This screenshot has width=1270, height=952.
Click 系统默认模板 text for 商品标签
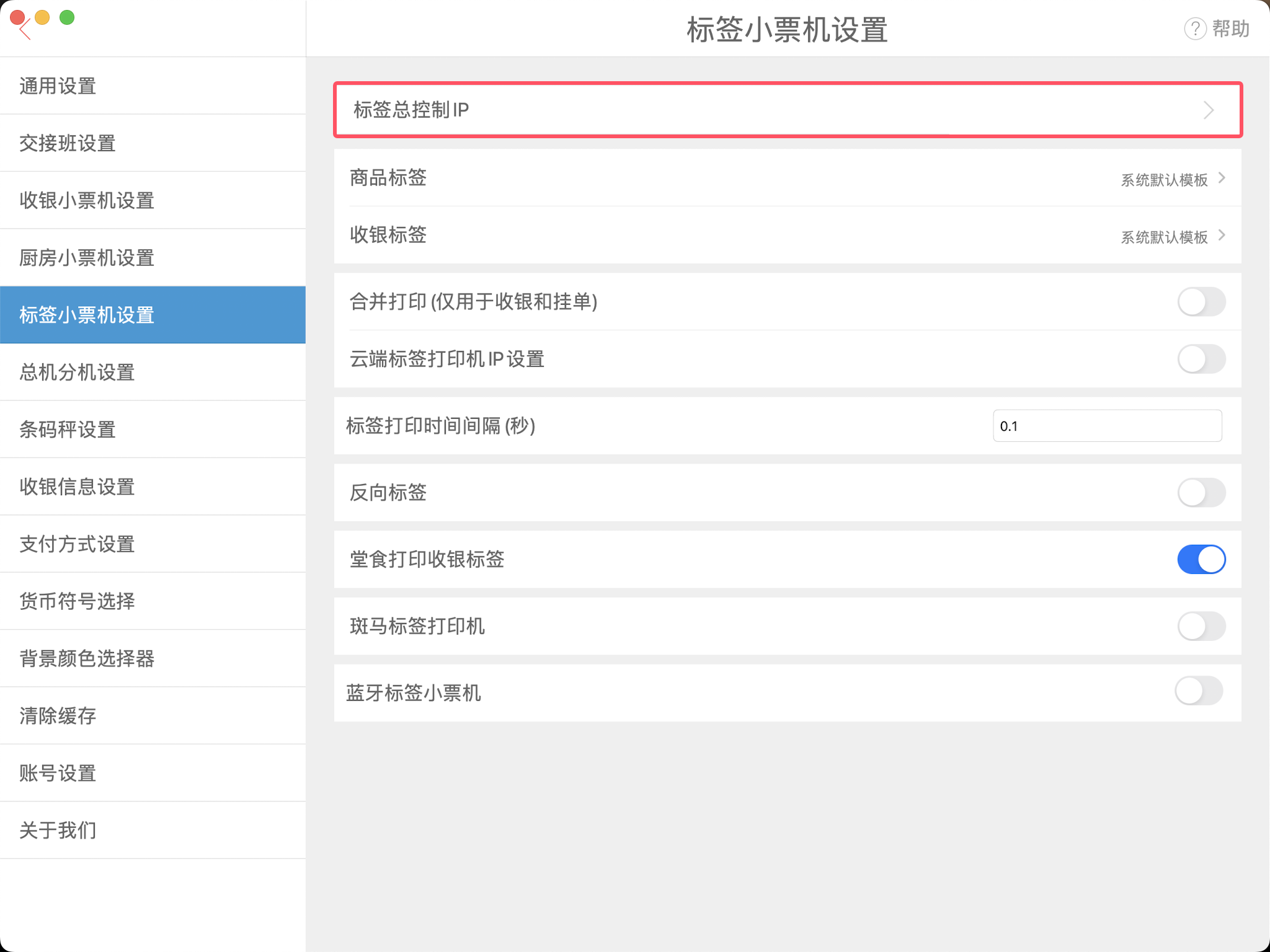[x=1164, y=180]
